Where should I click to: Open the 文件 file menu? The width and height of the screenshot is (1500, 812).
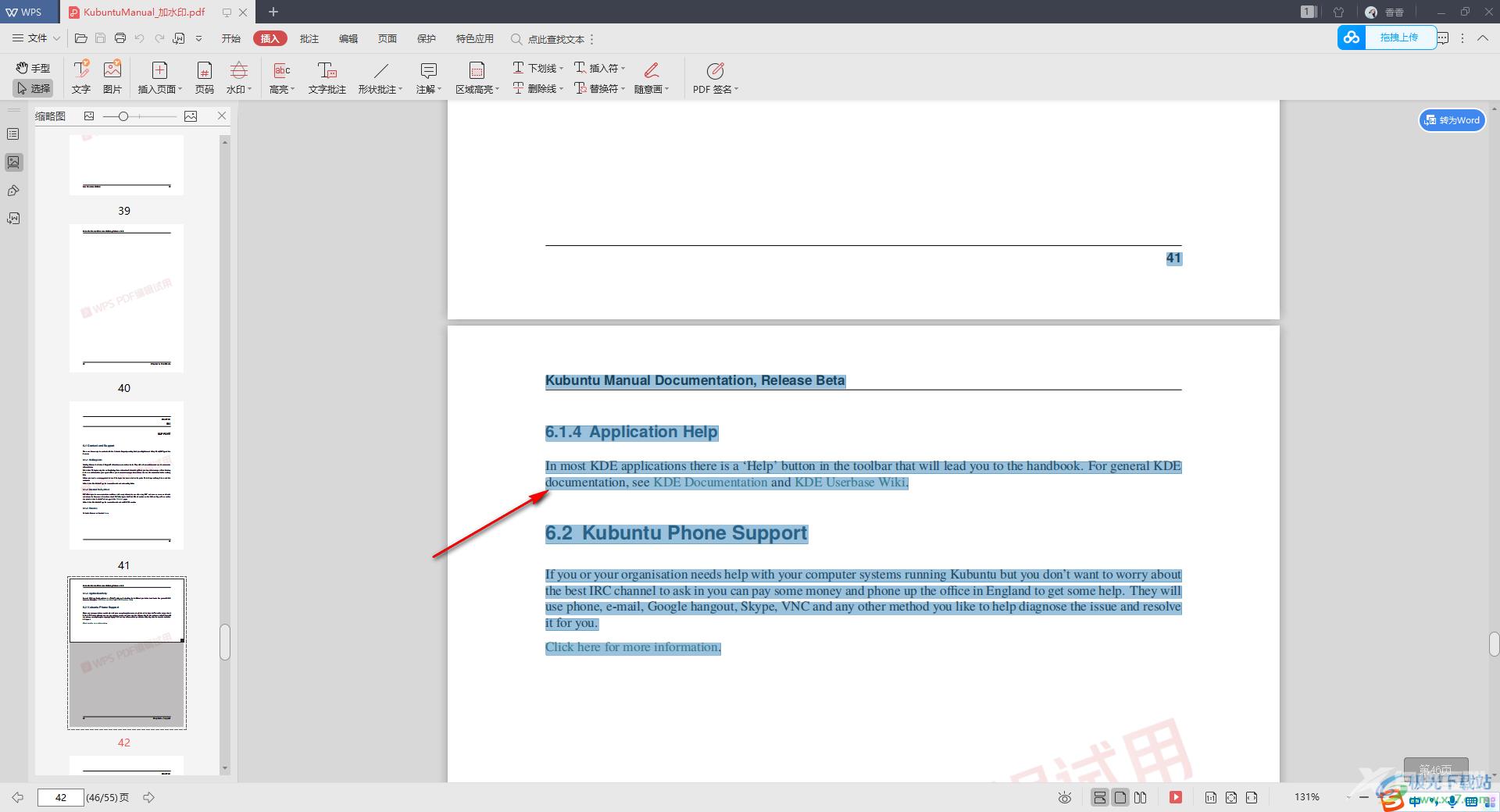(36, 38)
